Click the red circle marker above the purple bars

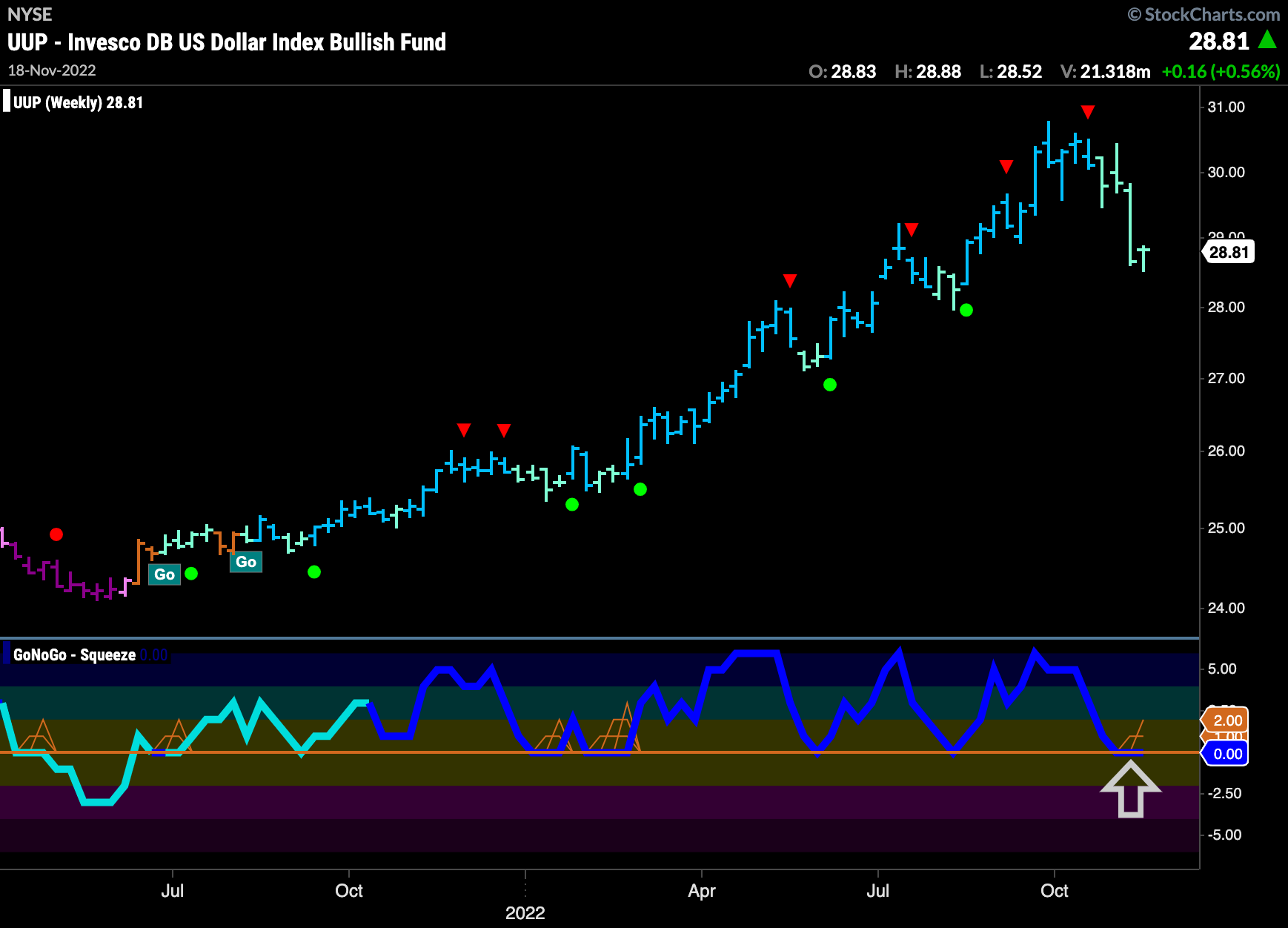click(56, 534)
